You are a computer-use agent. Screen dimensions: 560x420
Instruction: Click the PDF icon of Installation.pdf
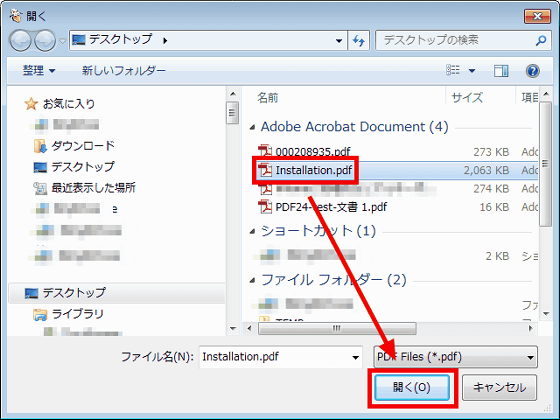pyautogui.click(x=265, y=170)
